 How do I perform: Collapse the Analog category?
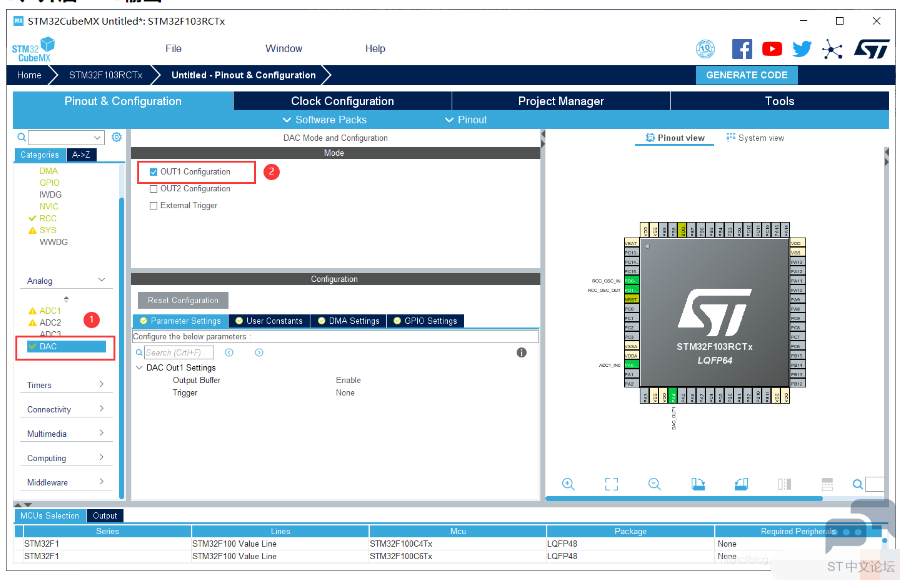pyautogui.click(x=101, y=281)
